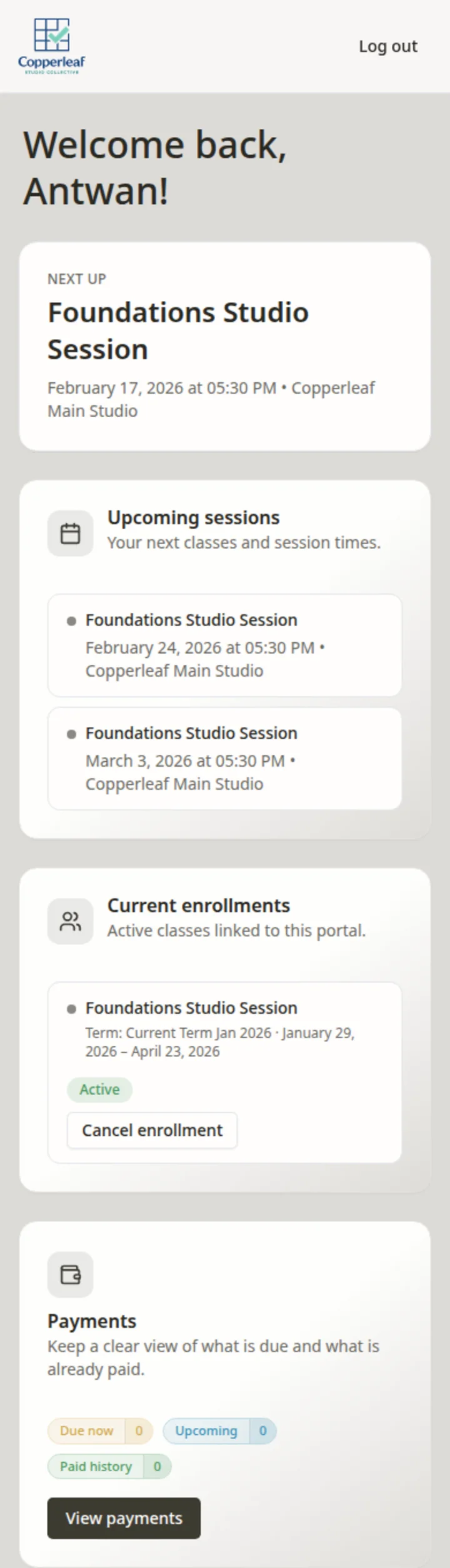Click the bullet dot beside February 24 session
The height and width of the screenshot is (1568, 450).
pyautogui.click(x=72, y=620)
